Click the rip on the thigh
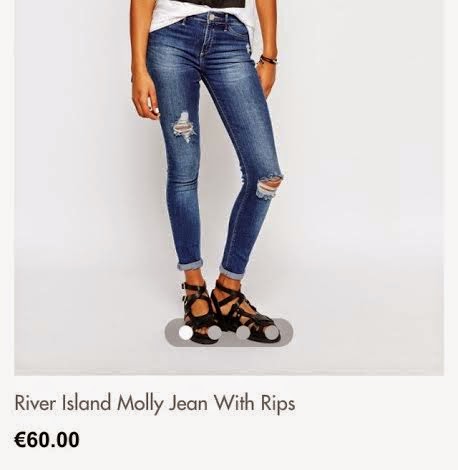Viewport: 458px width, 470px height. (x=184, y=128)
